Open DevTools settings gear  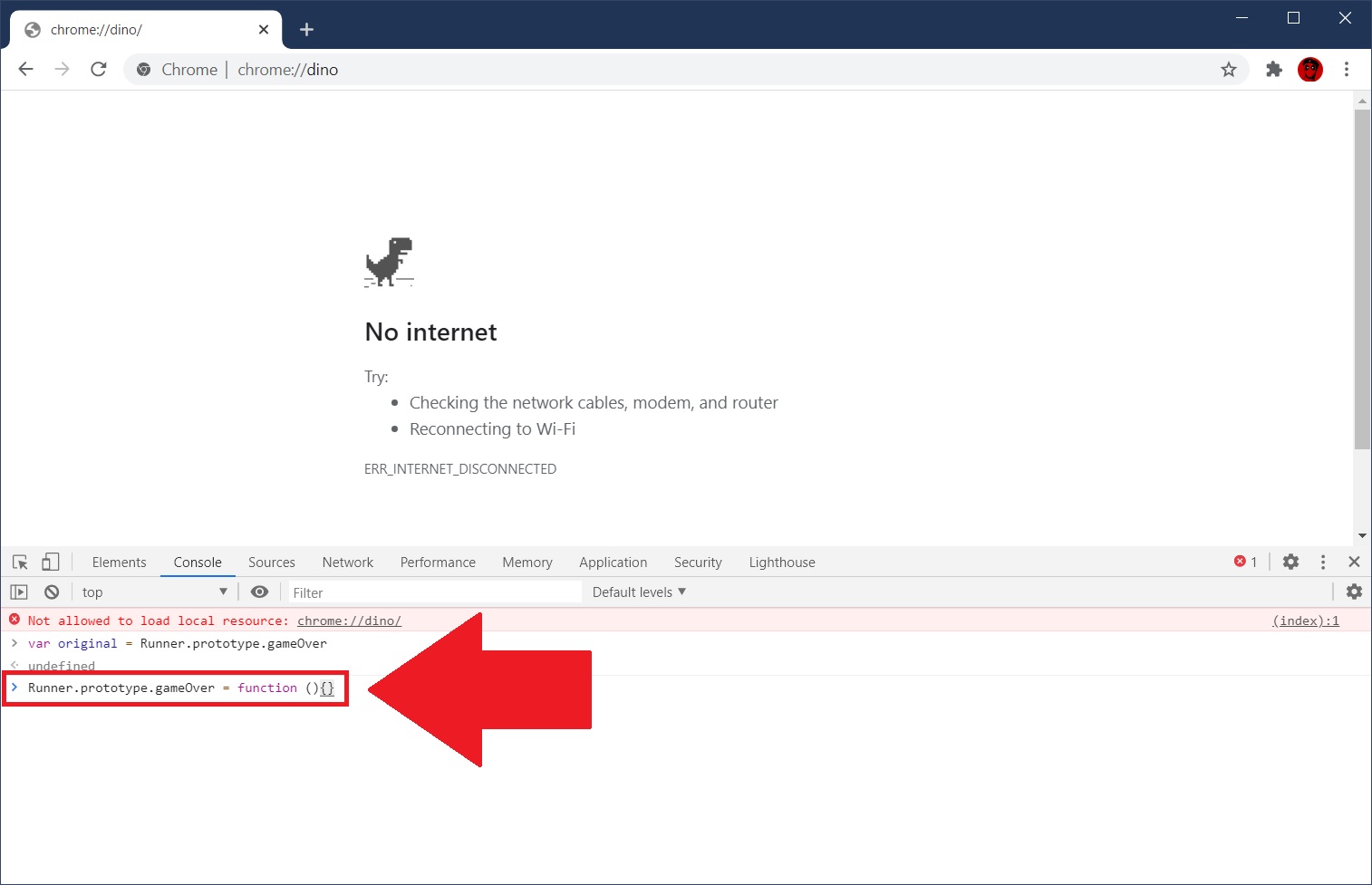1290,563
